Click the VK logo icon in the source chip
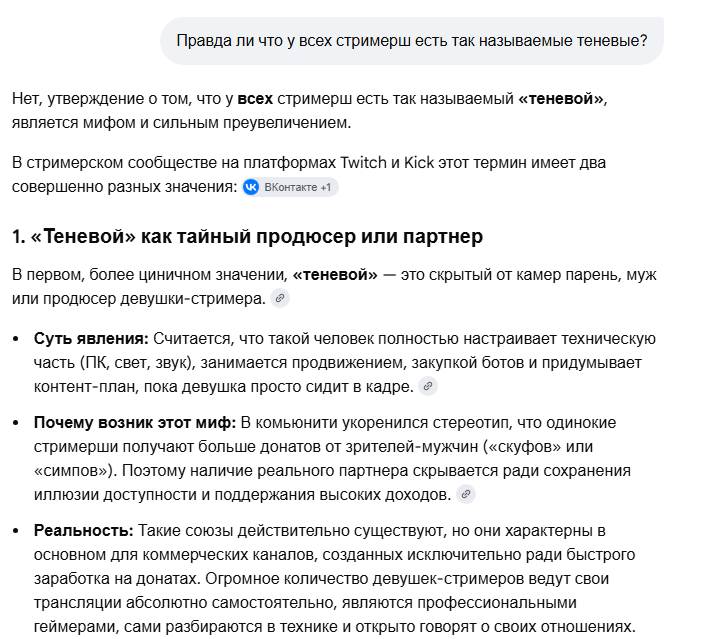This screenshot has width=707, height=639. [x=251, y=187]
